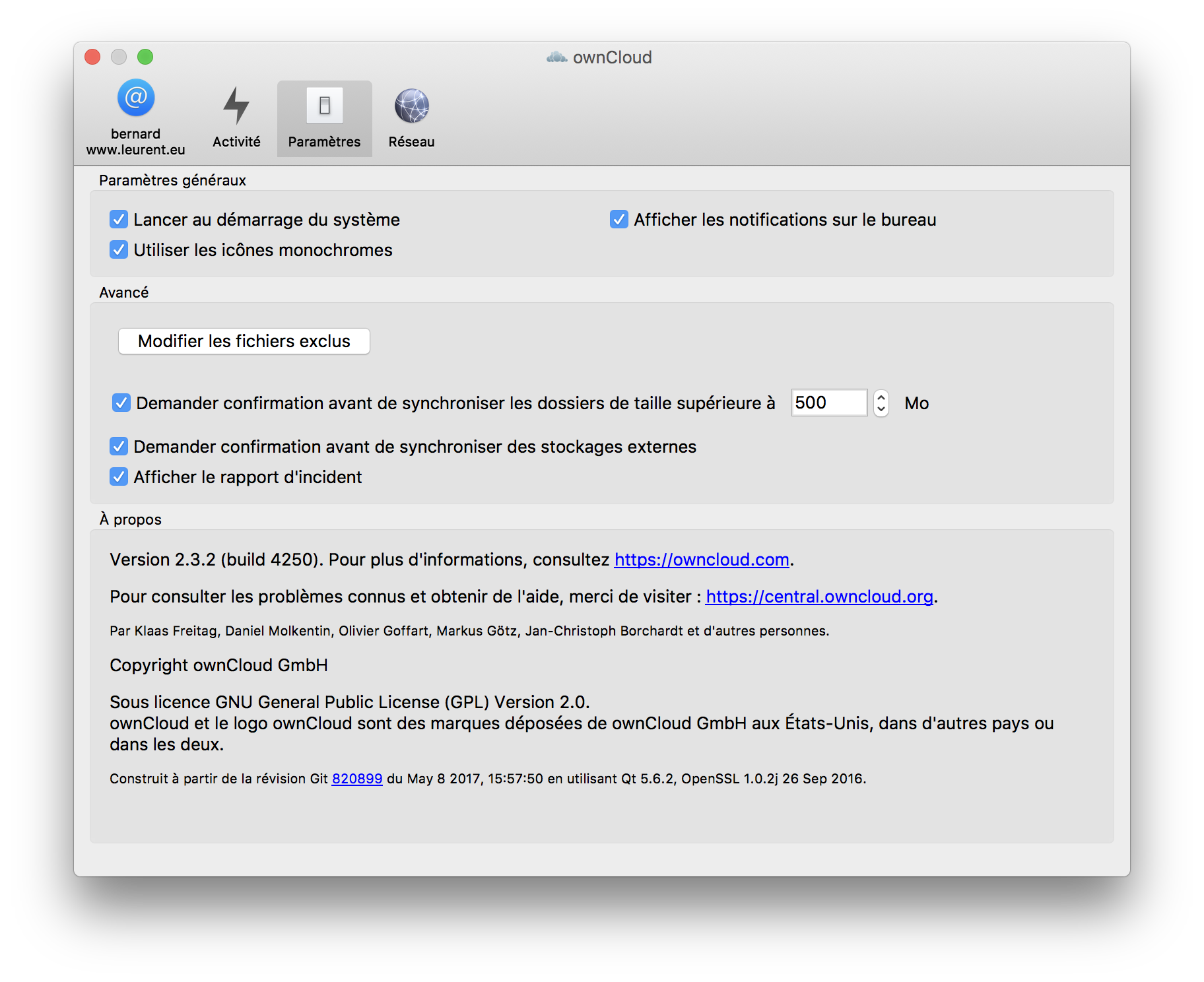
Task: Toggle Afficher le rapport d'incident
Action: (x=119, y=476)
